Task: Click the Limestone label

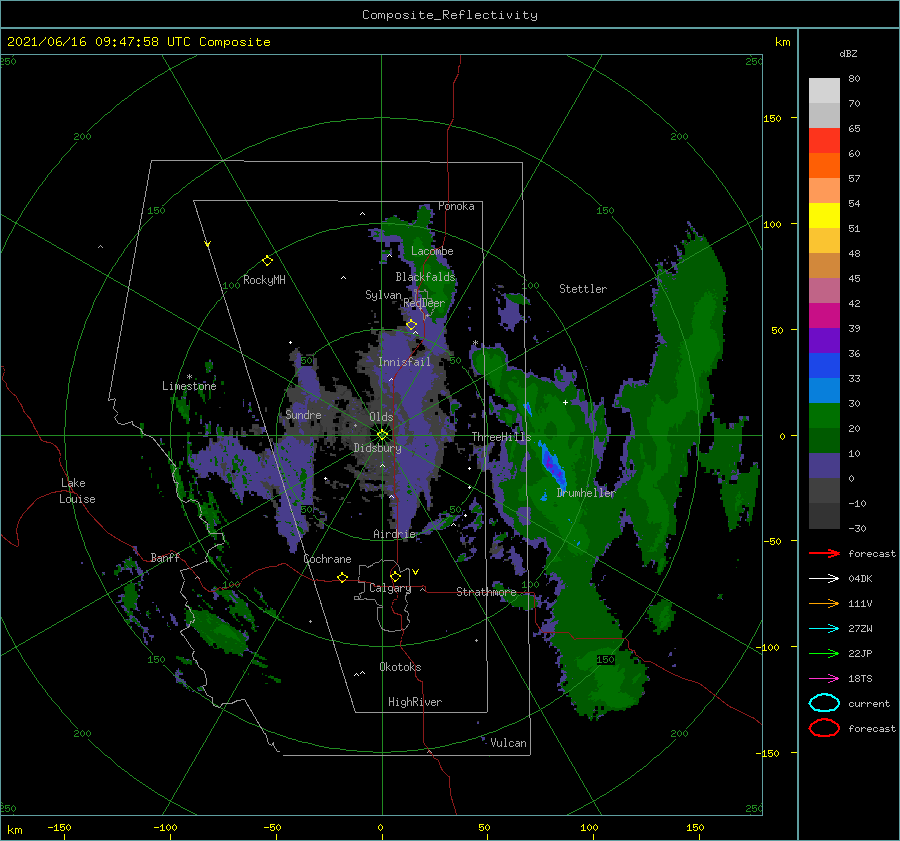Action: pyautogui.click(x=189, y=386)
